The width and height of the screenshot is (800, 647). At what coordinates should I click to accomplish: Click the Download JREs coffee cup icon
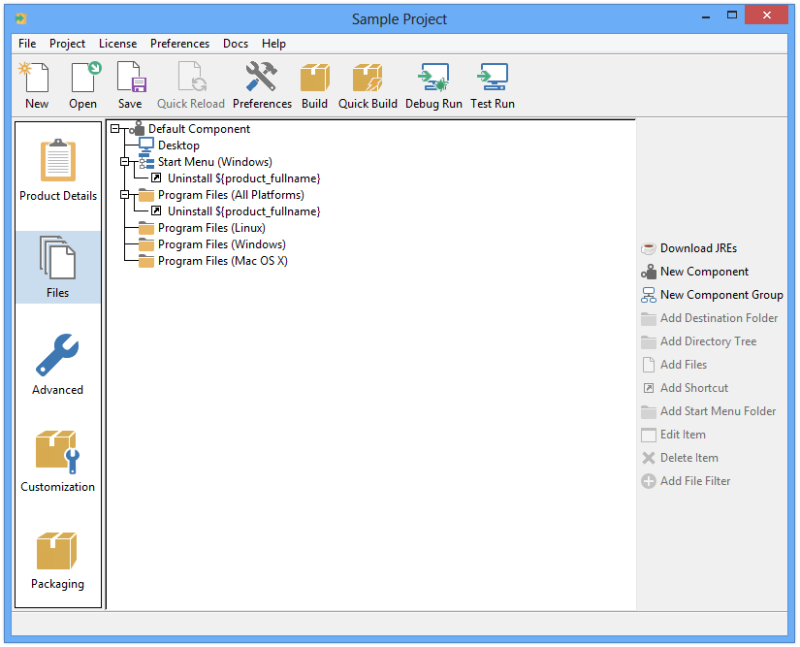(648, 248)
